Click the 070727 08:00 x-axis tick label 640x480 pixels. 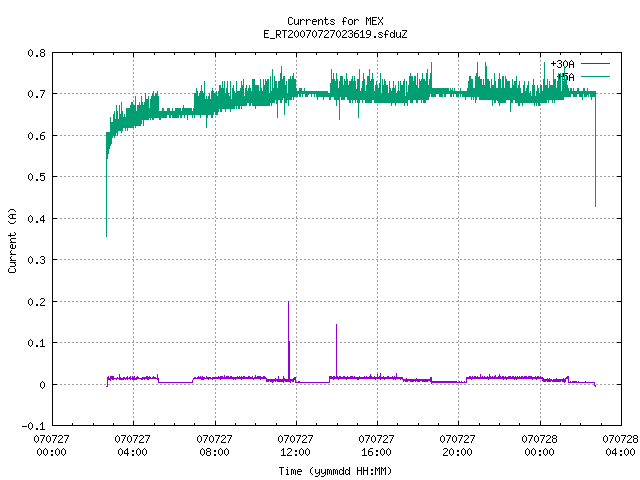coord(214,446)
